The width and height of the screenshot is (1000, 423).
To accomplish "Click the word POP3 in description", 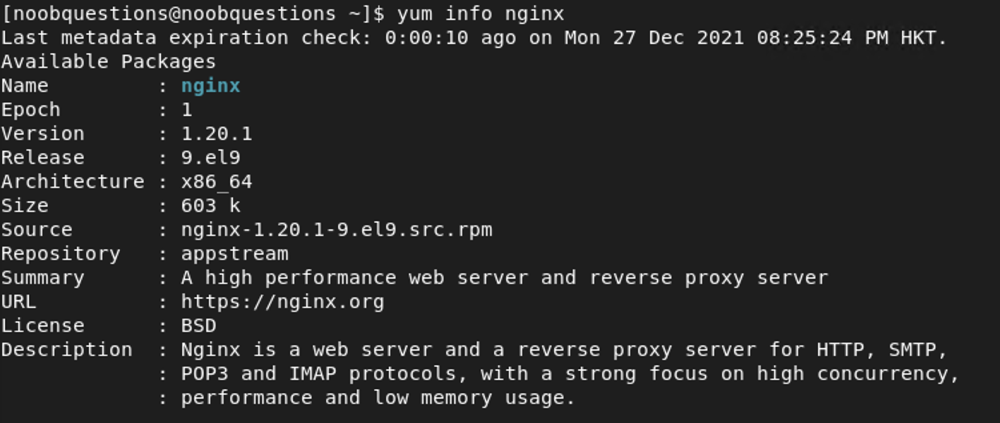I will pyautogui.click(x=205, y=374).
